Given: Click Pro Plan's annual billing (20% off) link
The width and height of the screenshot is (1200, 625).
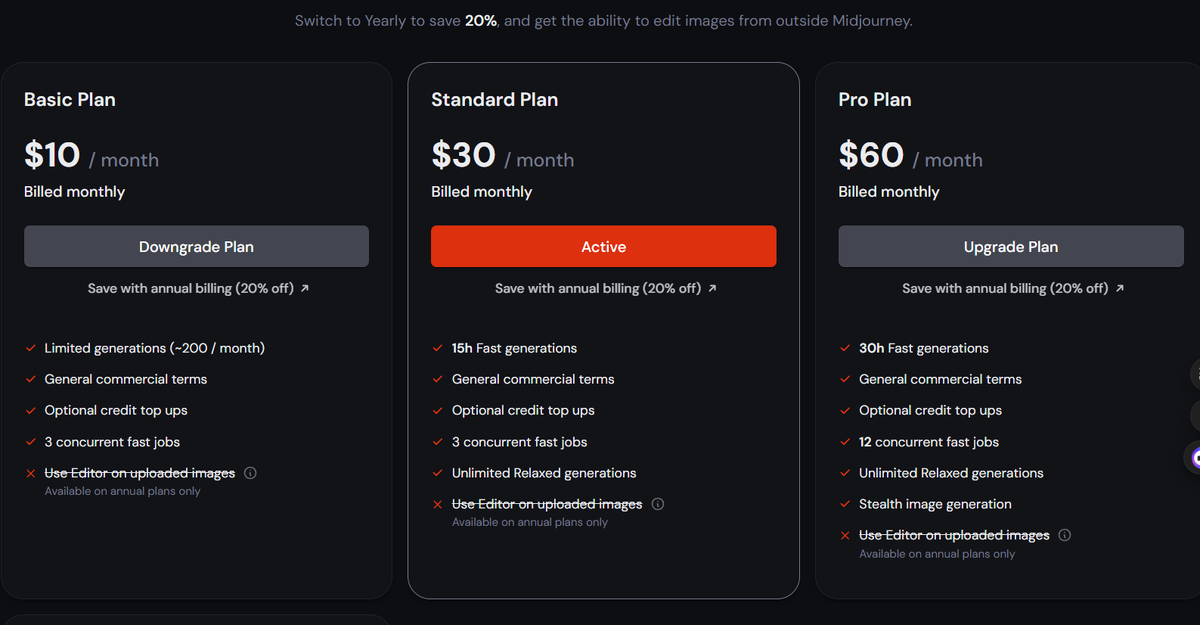Looking at the screenshot, I should (x=1010, y=288).
